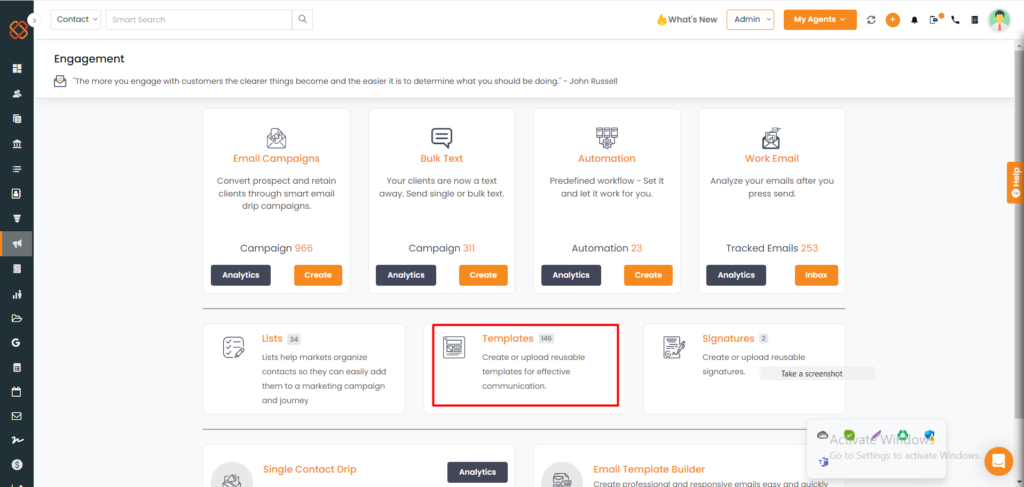Screen dimensions: 1024x487
Task: Open Analytics for Automation
Action: tap(571, 275)
